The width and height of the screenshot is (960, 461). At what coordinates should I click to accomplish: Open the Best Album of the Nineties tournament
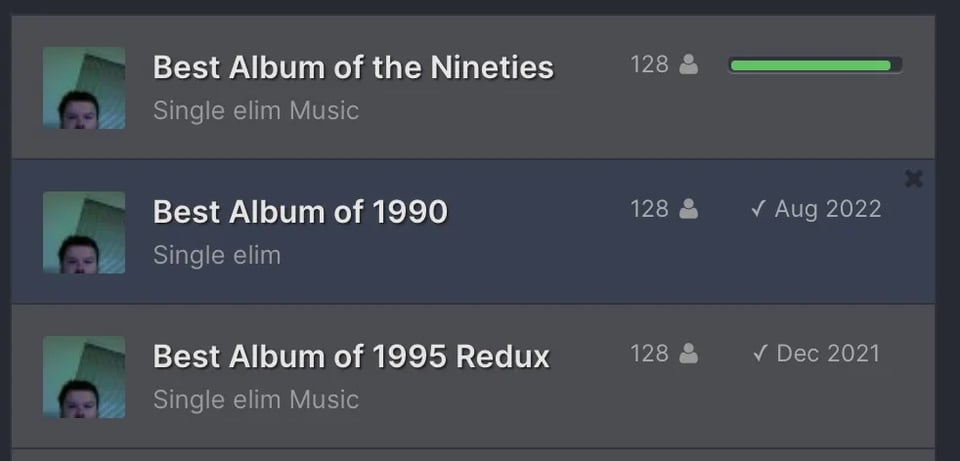[x=353, y=68]
